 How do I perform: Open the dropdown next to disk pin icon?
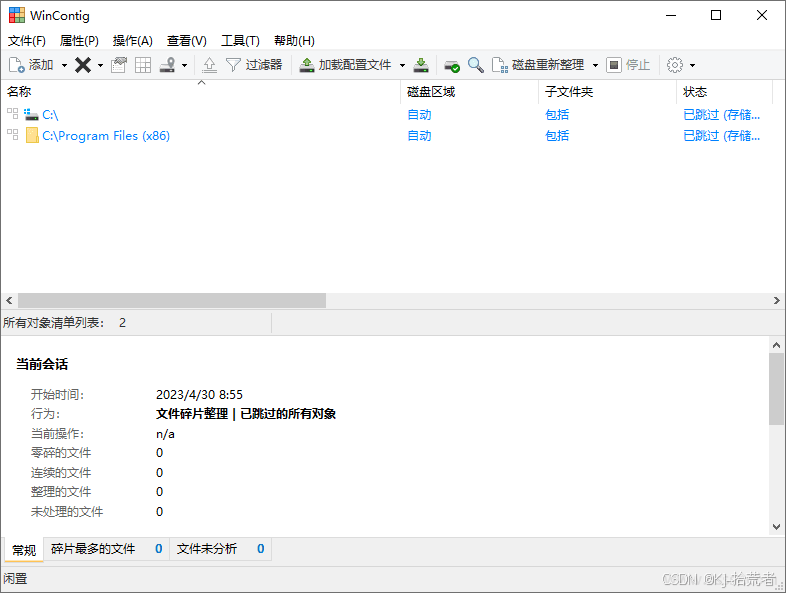184,65
